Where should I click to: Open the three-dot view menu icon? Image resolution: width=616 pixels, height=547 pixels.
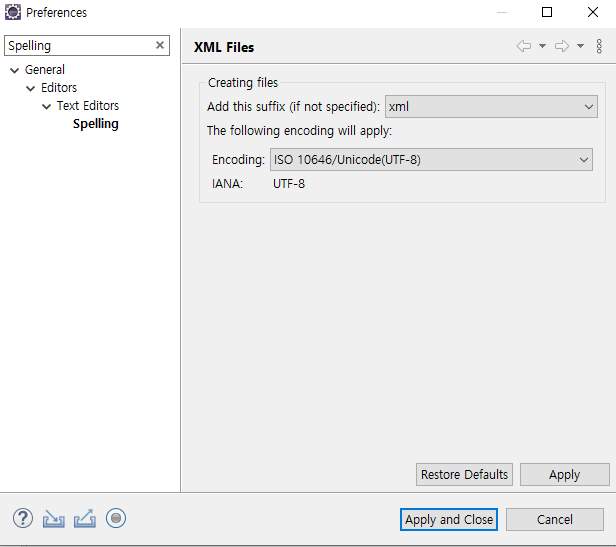599,46
